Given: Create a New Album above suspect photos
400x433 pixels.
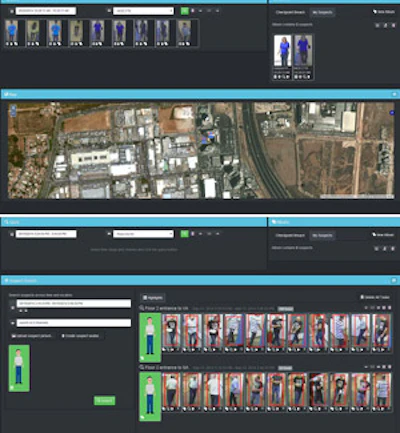Looking at the screenshot, I should click(x=383, y=12).
